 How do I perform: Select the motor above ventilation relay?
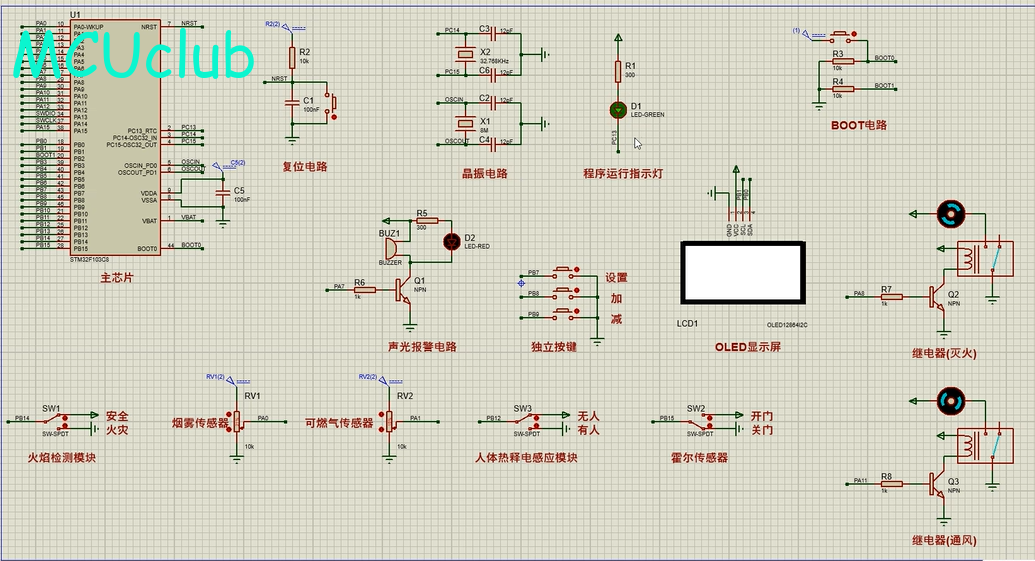(951, 401)
